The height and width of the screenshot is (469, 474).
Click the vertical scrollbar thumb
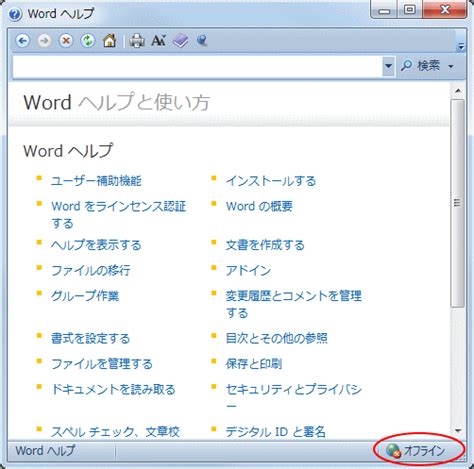click(457, 203)
